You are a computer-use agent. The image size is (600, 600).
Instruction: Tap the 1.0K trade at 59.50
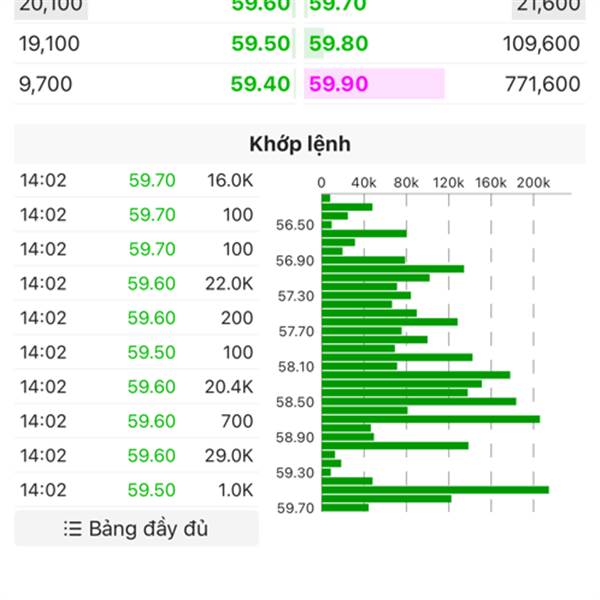click(136, 490)
